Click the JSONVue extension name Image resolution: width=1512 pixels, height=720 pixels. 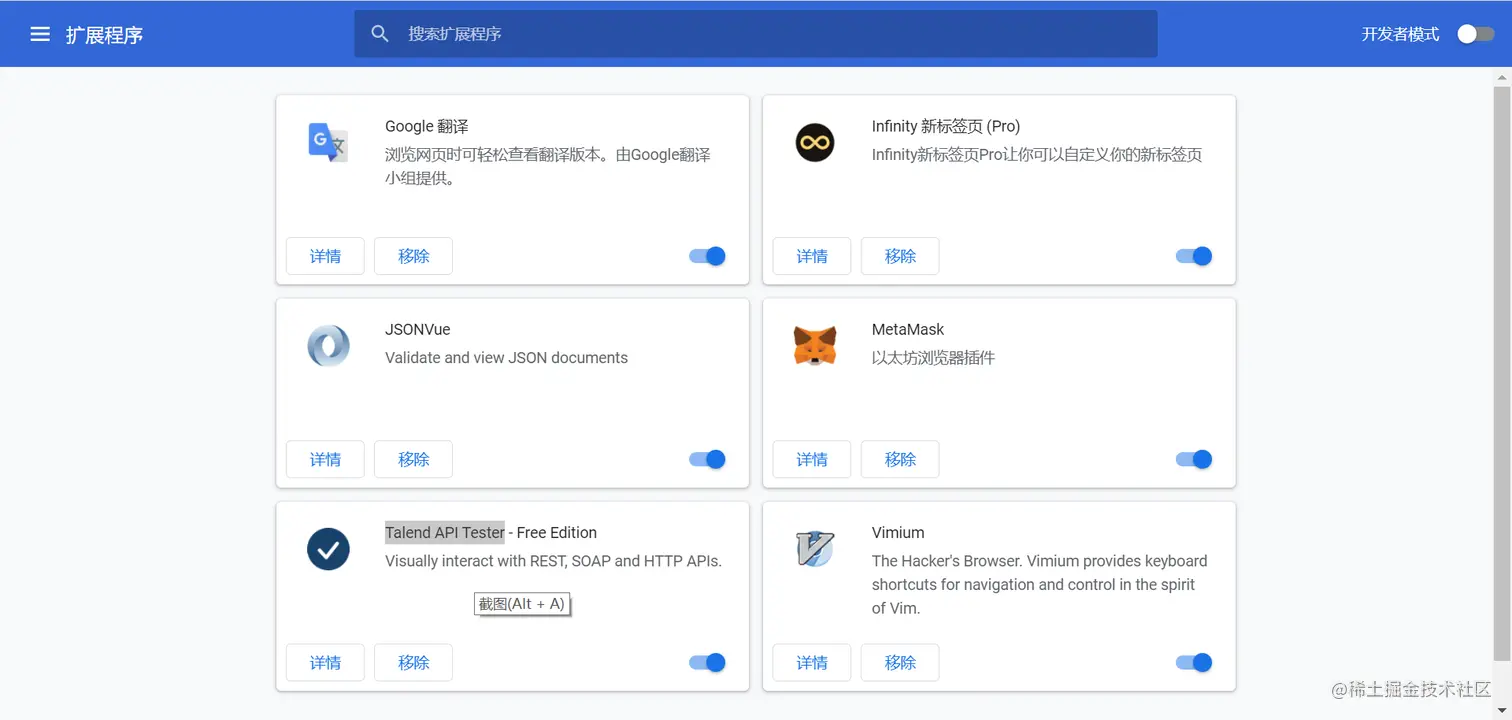[x=418, y=329]
